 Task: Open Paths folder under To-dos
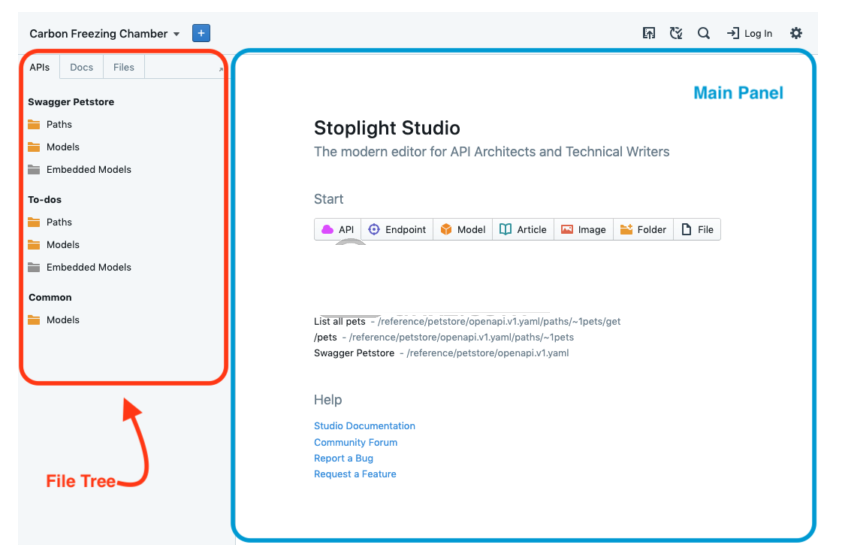point(50,222)
